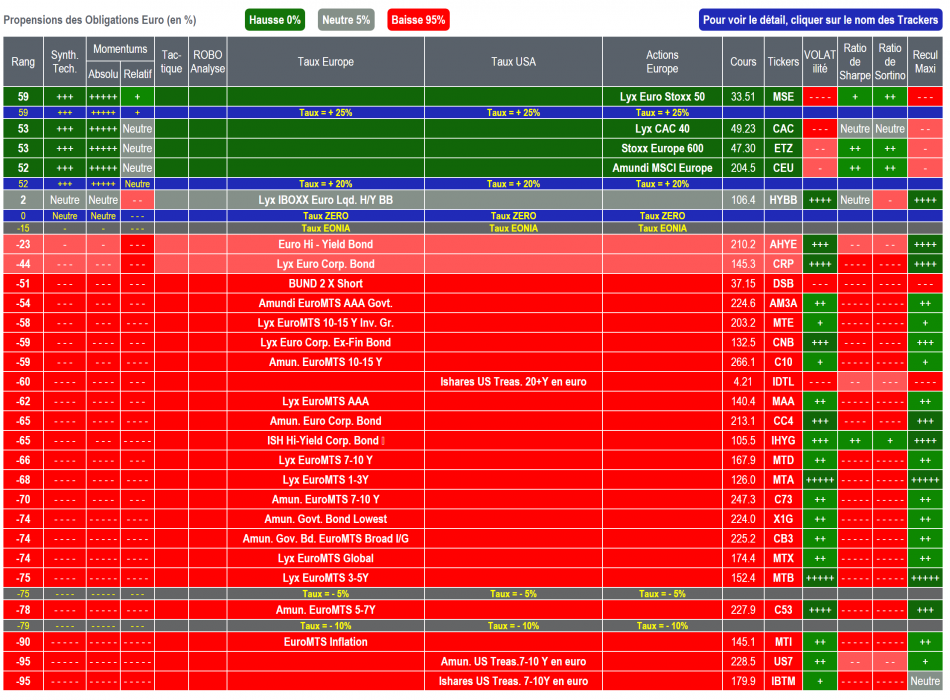Screen dimensions: 950x700
Task: Click Lyx Euro Corp. Ex-Fin Bond name
Action: tap(326, 342)
